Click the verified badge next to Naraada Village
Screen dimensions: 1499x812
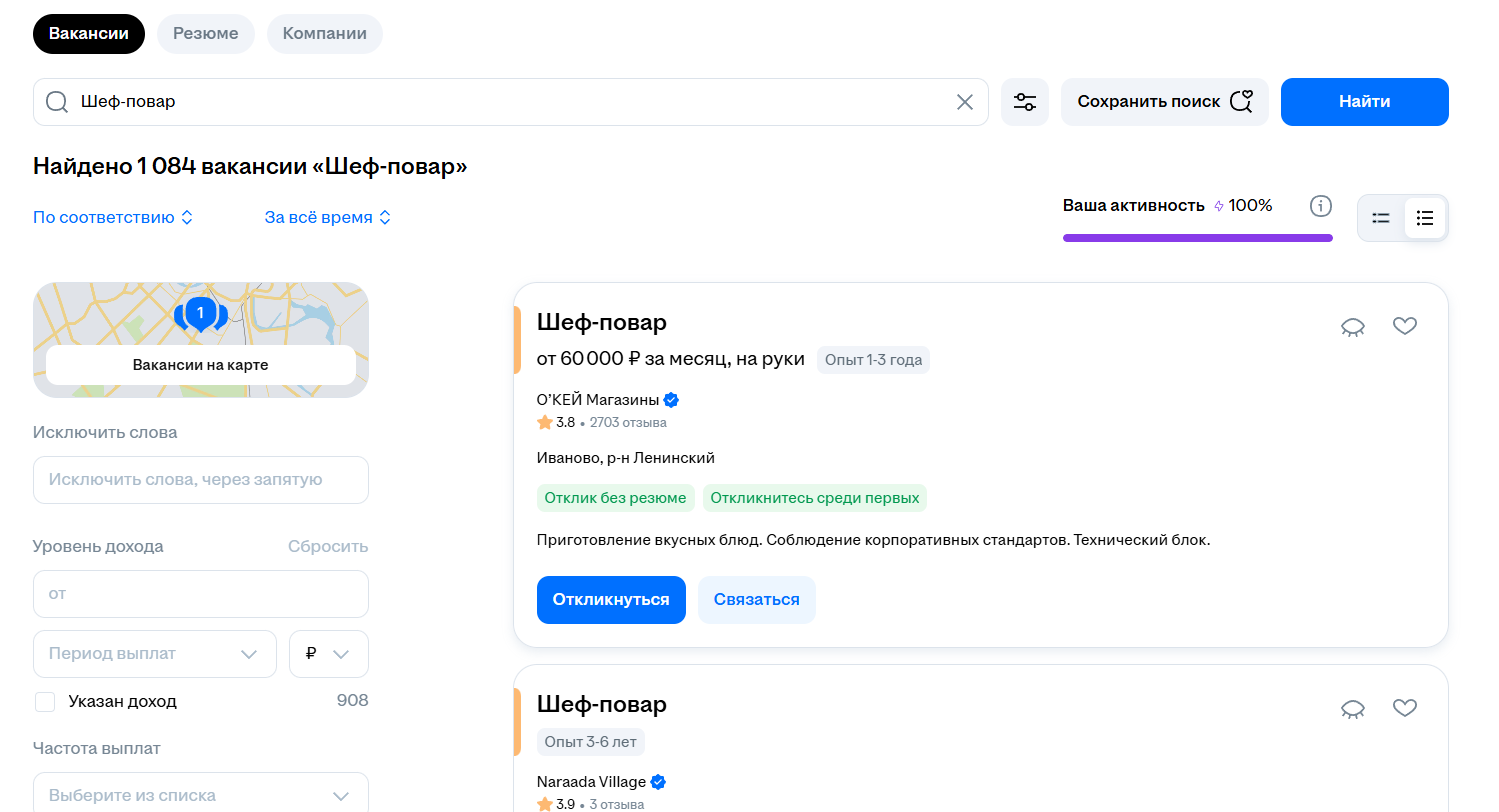tap(658, 782)
